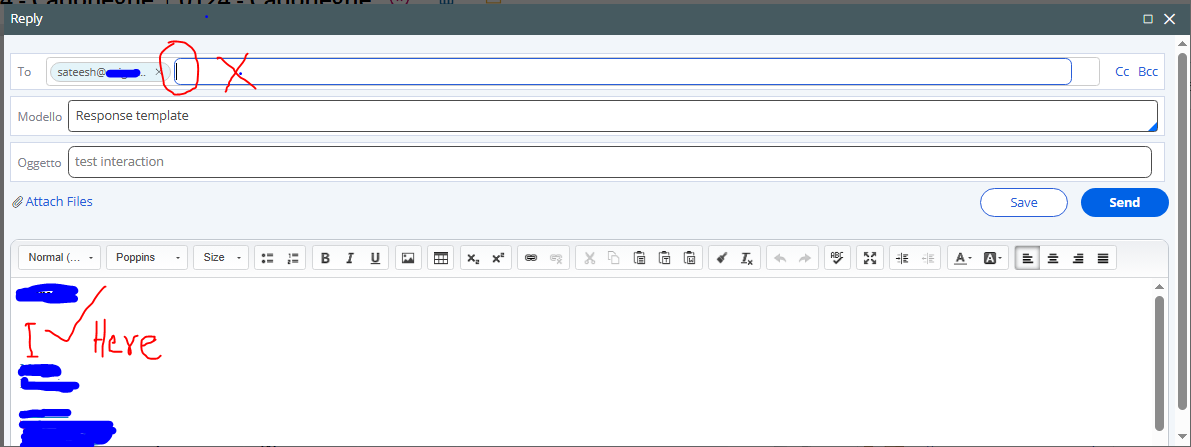Image resolution: width=1191 pixels, height=447 pixels.
Task: Apply superscript formatting
Action: (497, 258)
